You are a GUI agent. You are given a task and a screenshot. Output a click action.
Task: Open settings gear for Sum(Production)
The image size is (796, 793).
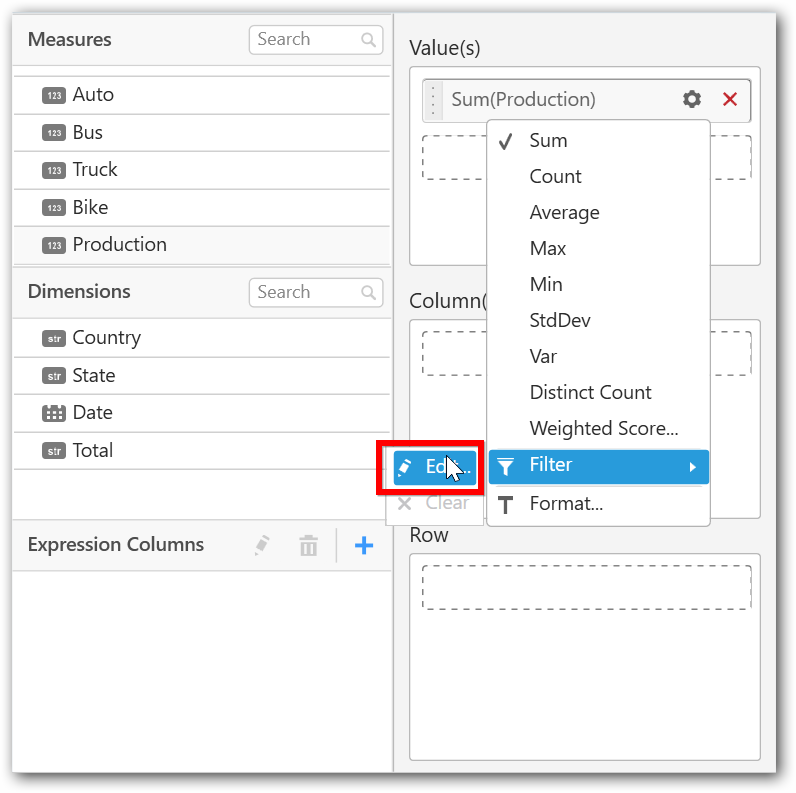point(692,99)
